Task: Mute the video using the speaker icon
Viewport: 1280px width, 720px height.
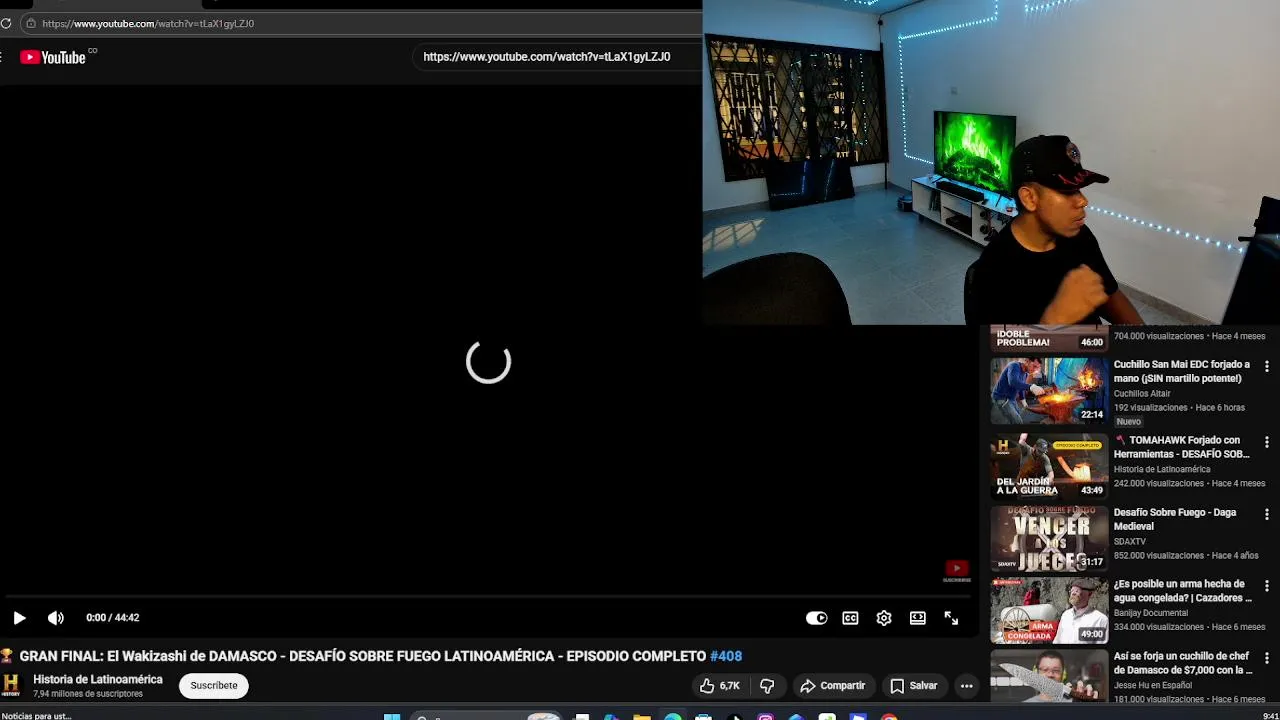Action: click(56, 618)
